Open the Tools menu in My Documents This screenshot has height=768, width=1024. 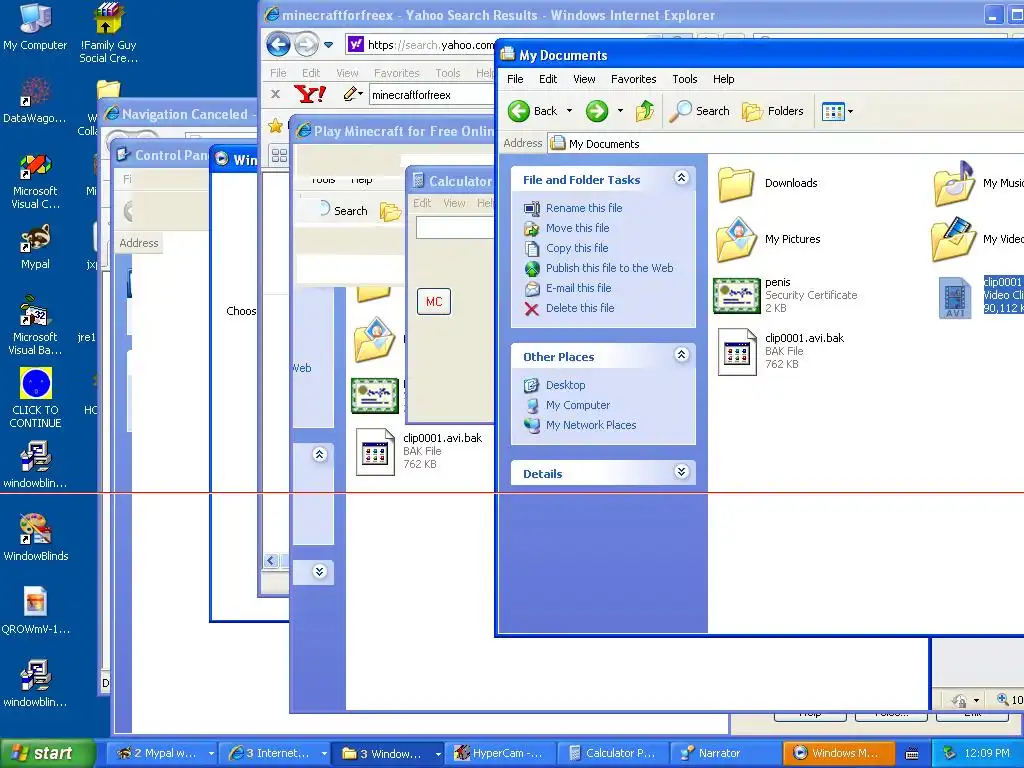coord(684,79)
